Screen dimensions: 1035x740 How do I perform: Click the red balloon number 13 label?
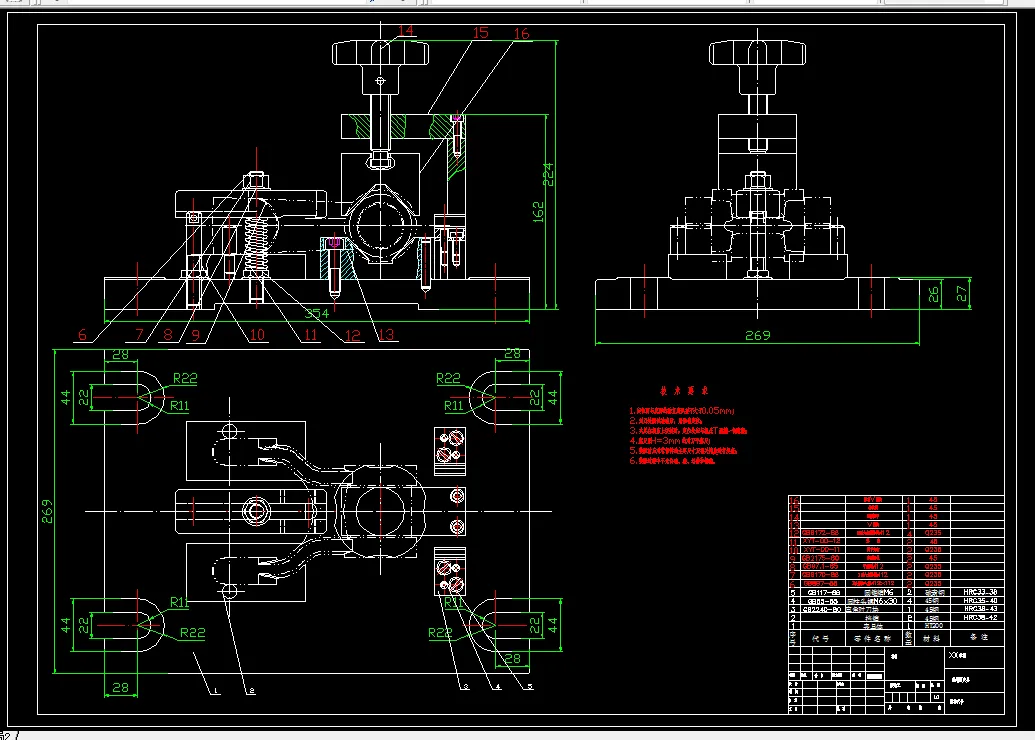(x=386, y=334)
